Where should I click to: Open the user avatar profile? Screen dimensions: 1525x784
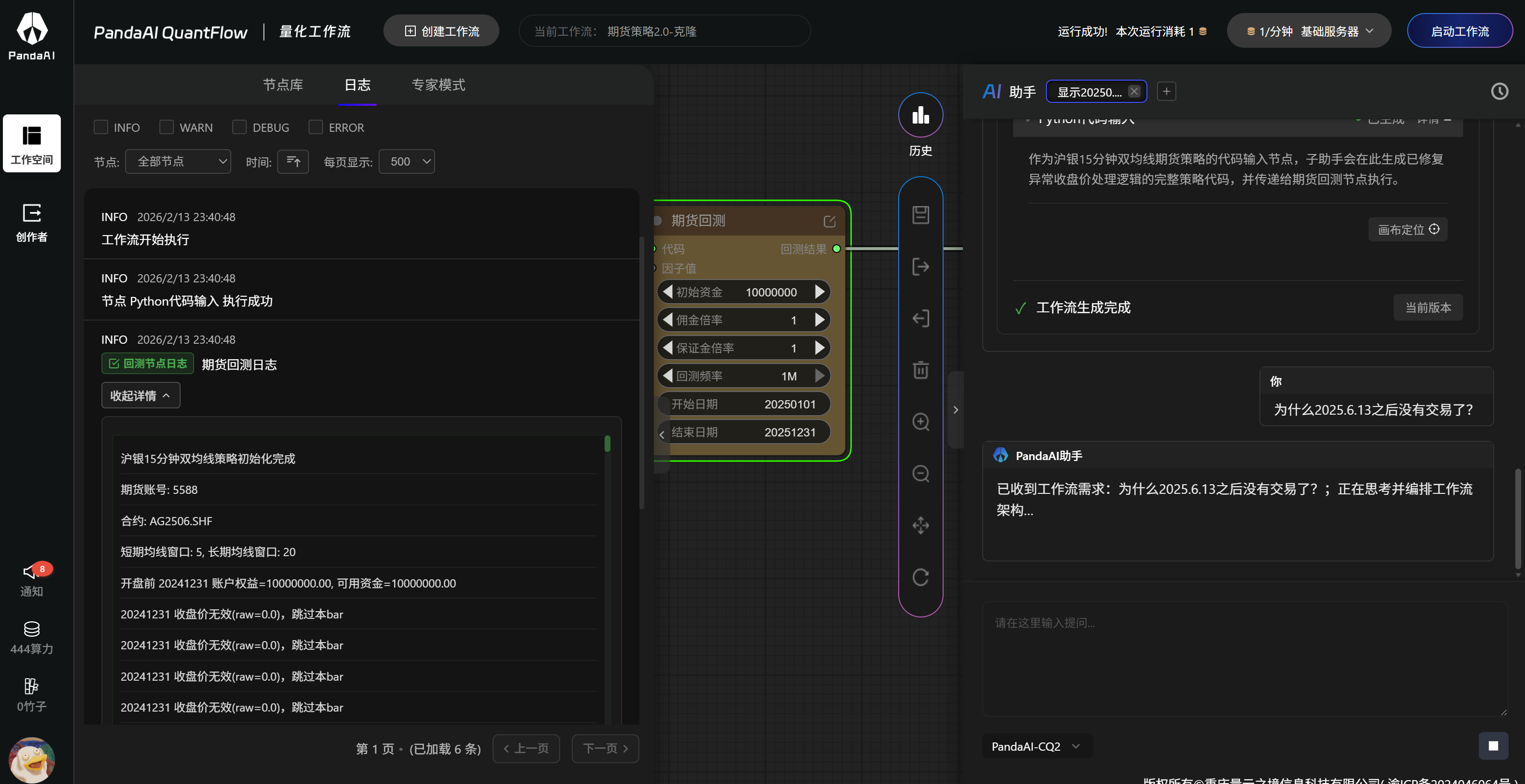[32, 760]
